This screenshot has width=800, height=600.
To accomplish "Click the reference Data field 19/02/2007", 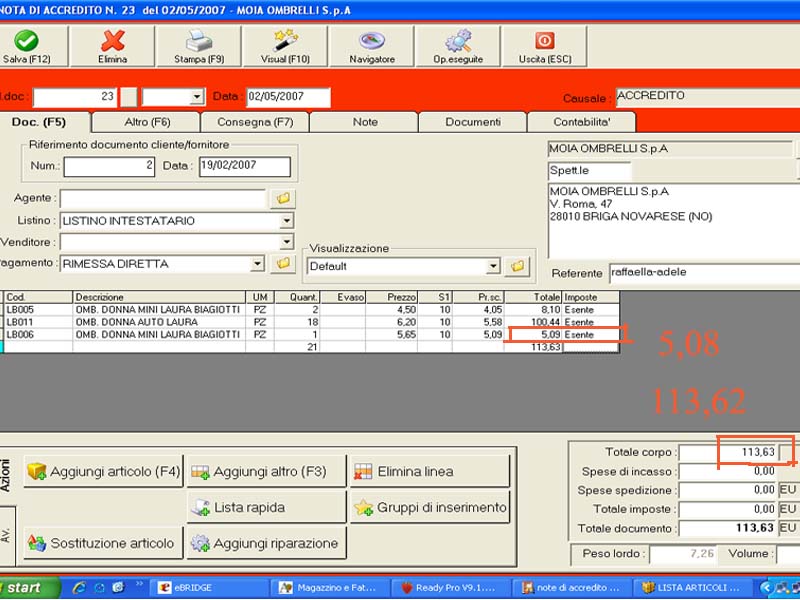I will pyautogui.click(x=245, y=166).
